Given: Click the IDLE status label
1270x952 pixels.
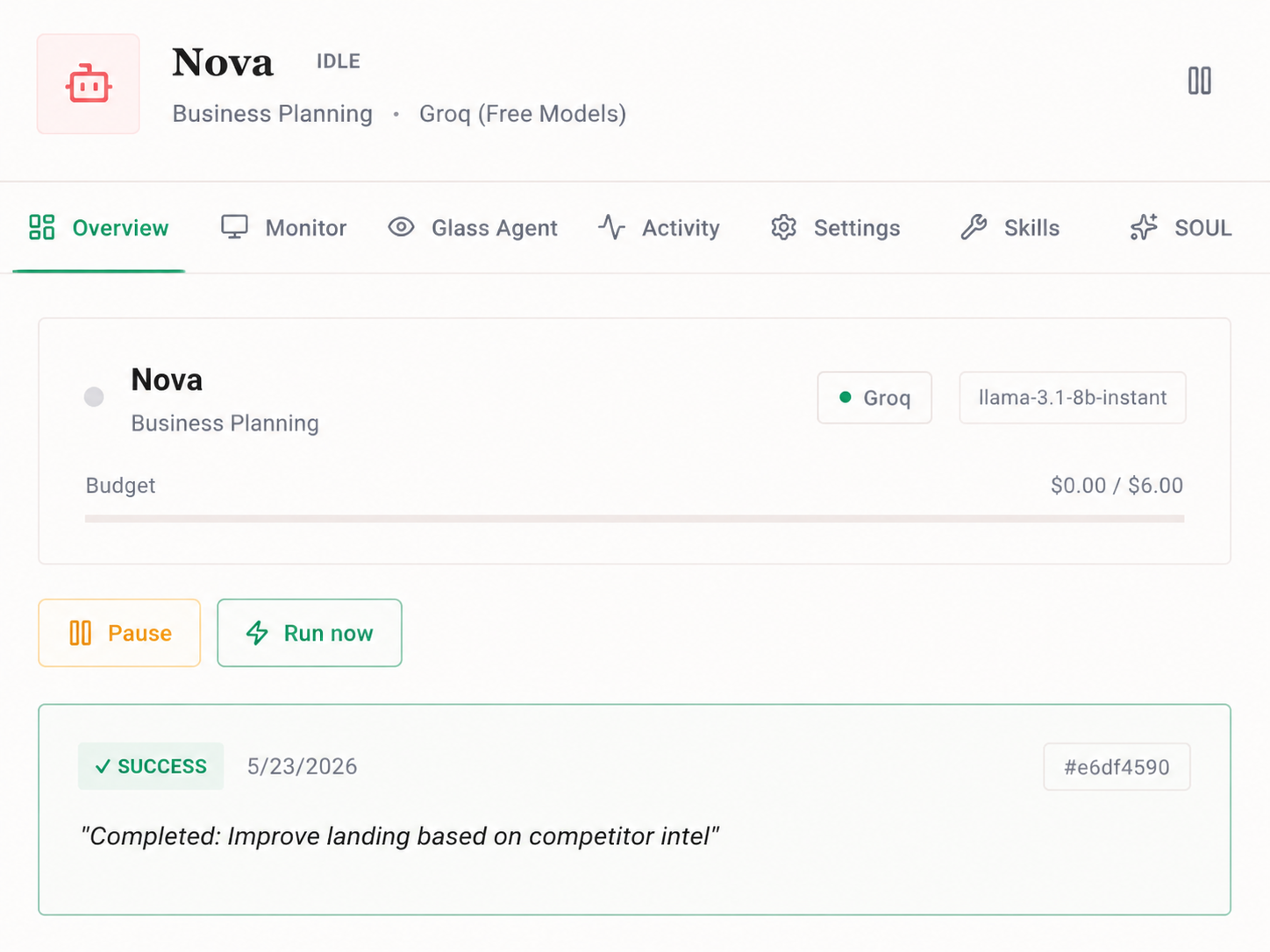Looking at the screenshot, I should [x=339, y=61].
